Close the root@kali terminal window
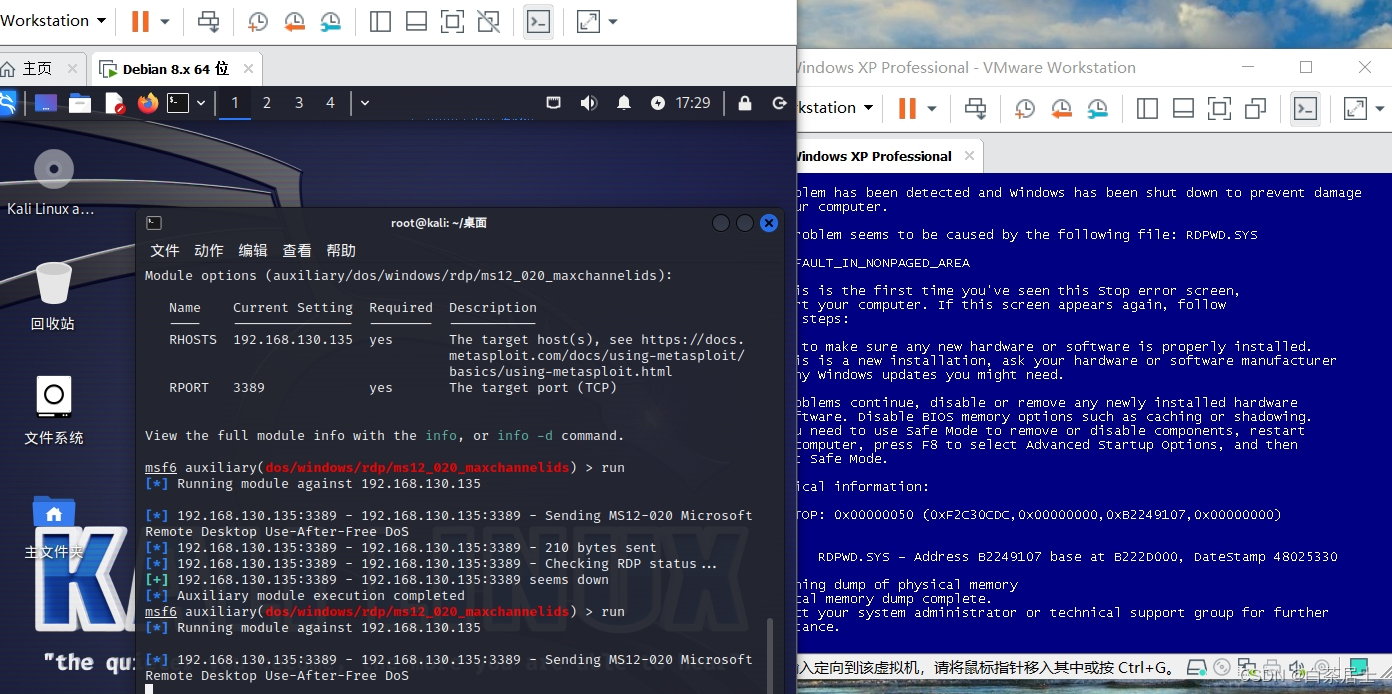 [769, 223]
